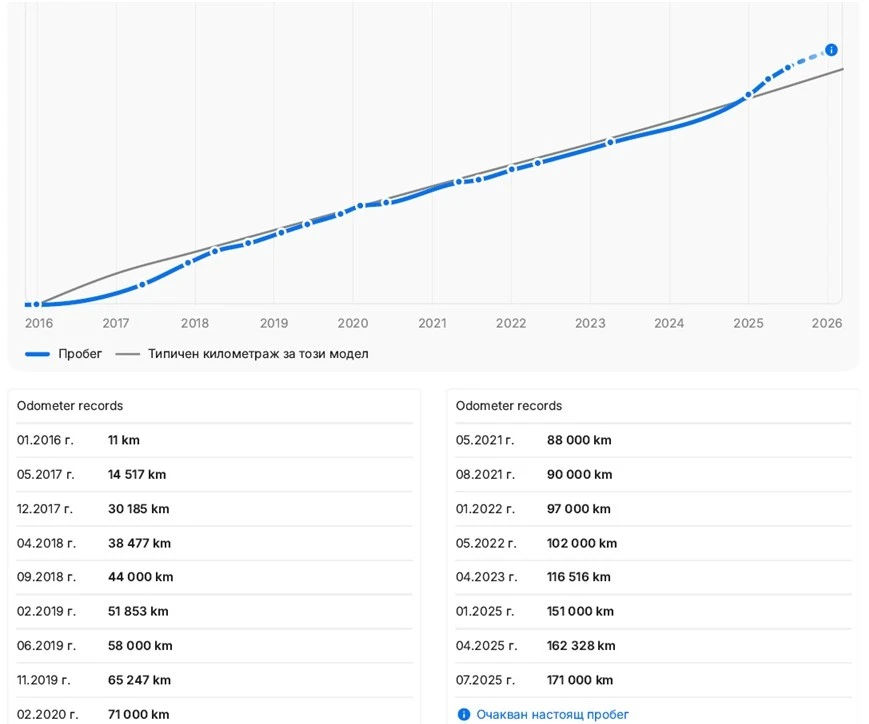
Task: Select the 04.2025 record with 162 328 km
Action: point(652,646)
